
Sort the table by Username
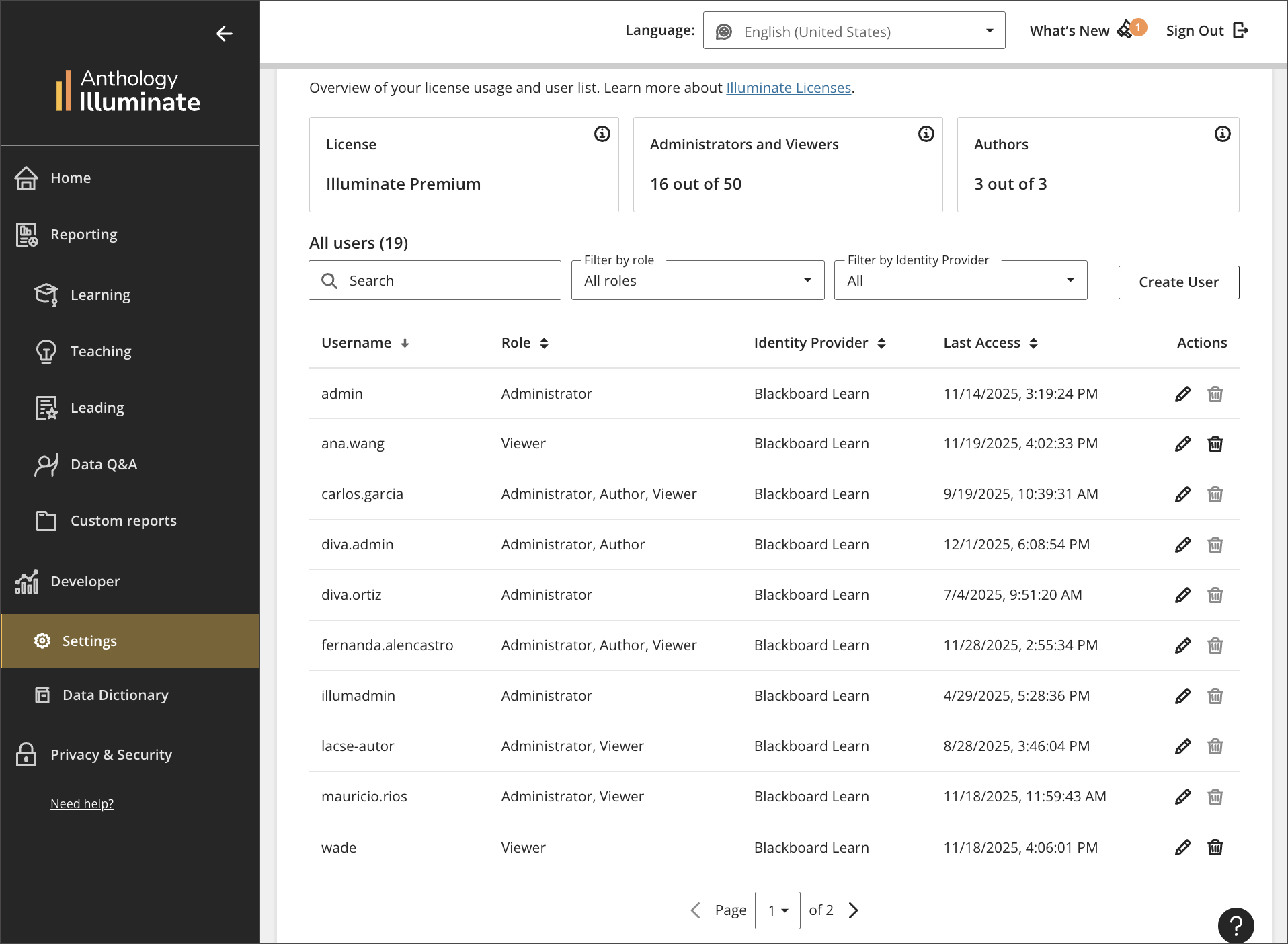(405, 342)
